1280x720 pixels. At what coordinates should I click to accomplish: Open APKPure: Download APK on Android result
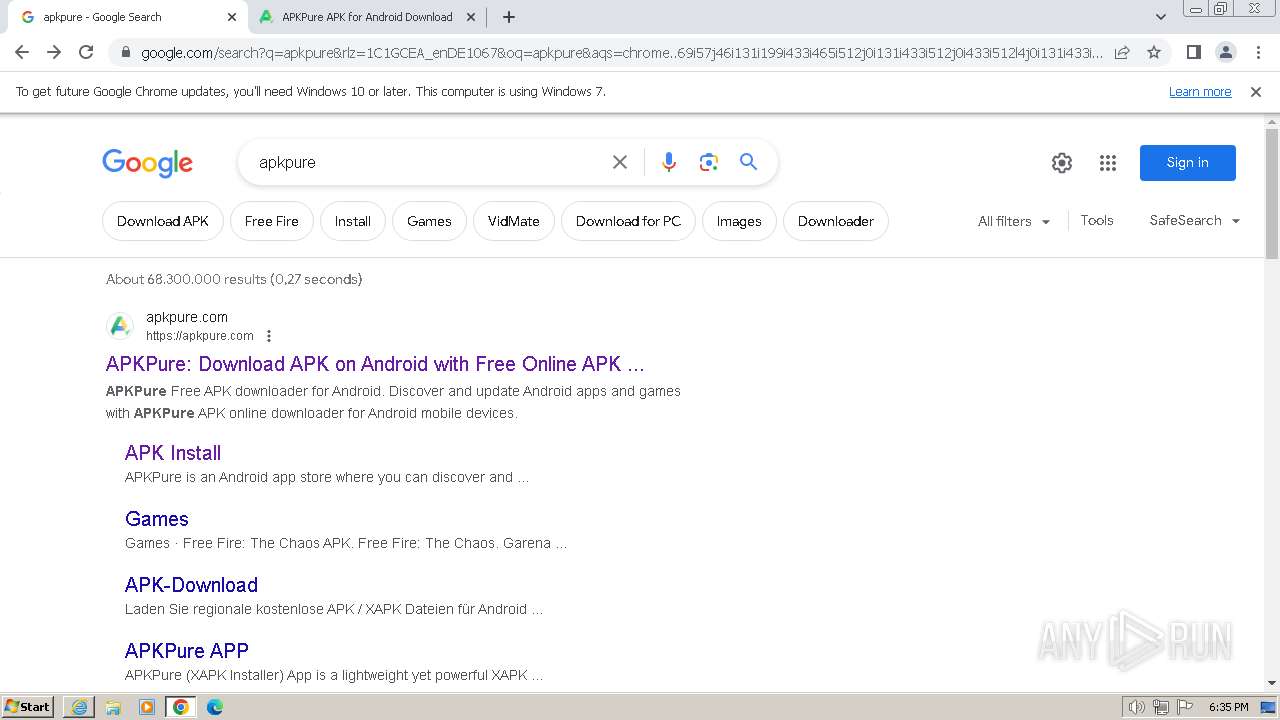pos(375,364)
